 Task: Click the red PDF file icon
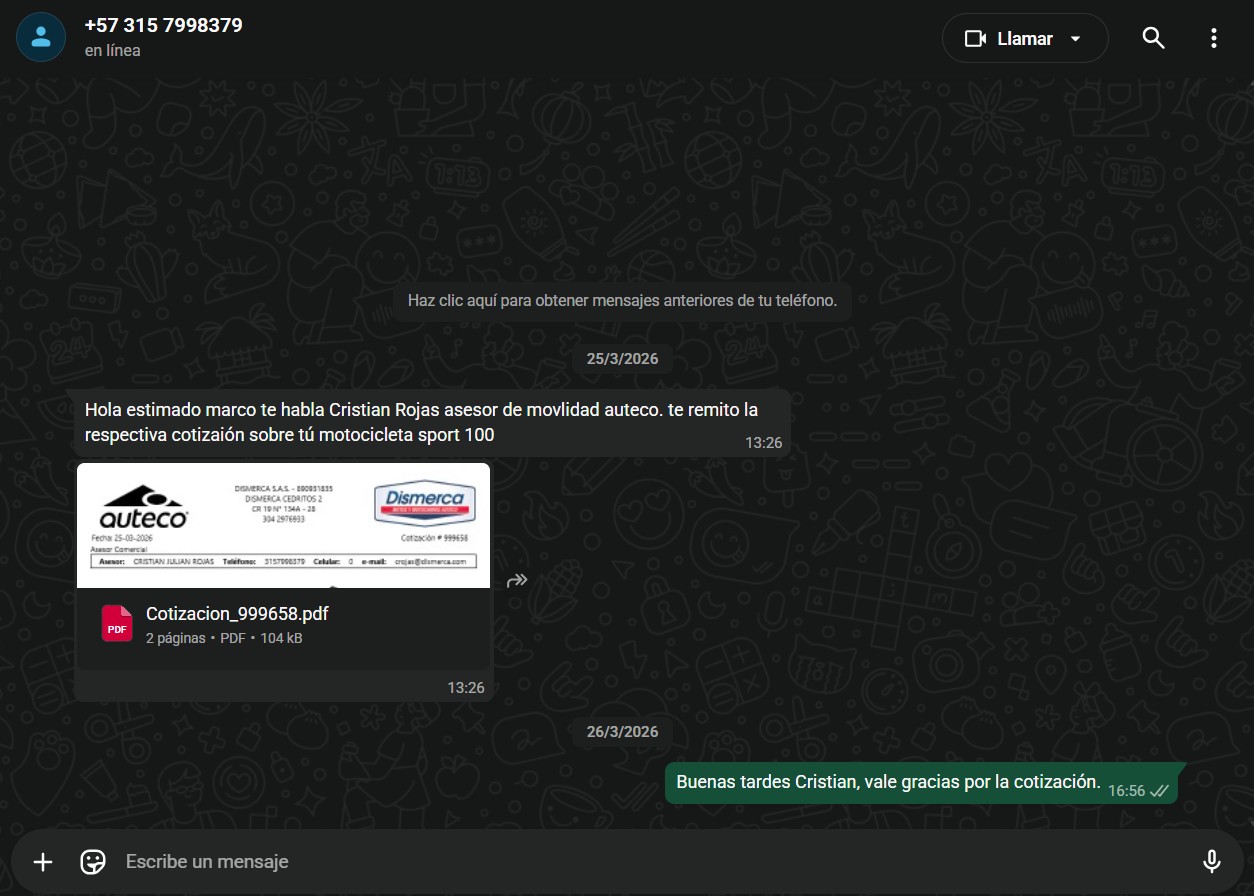(117, 624)
